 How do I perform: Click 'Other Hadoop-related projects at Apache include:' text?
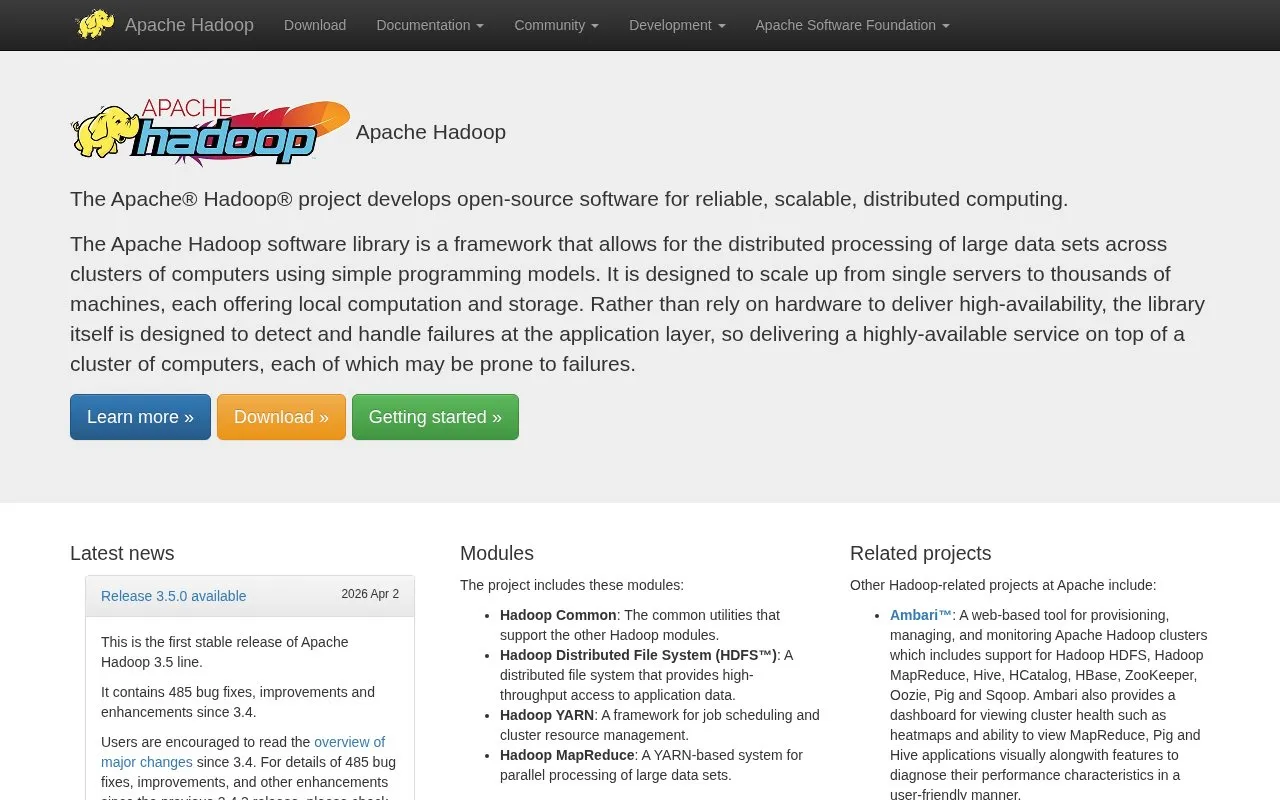tap(1003, 585)
